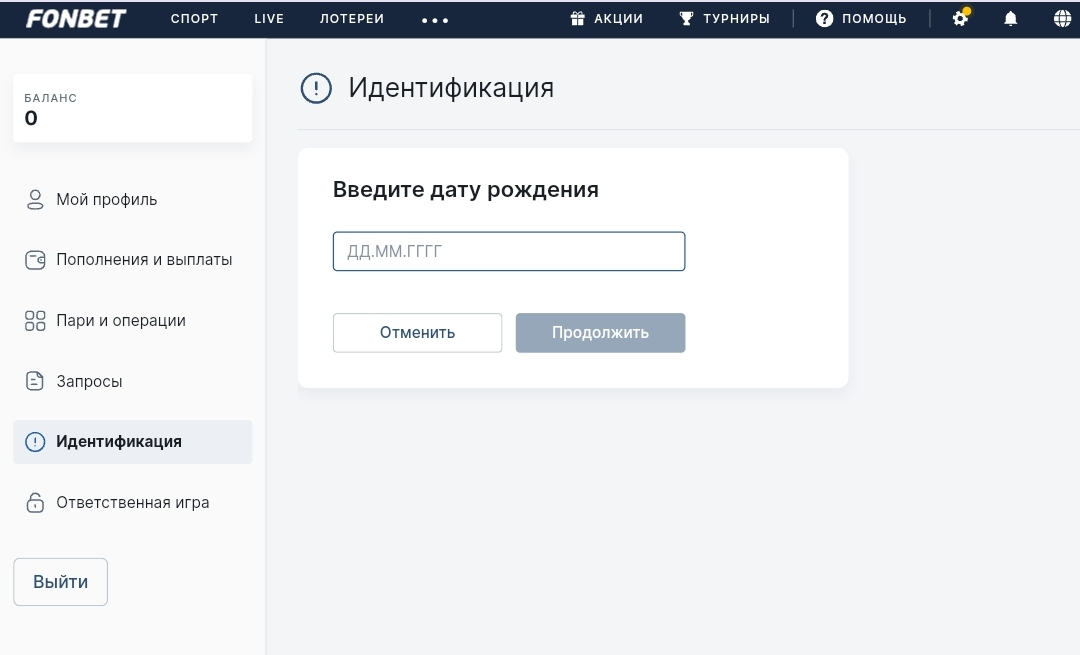Click the lock icon for Ответственная игра

[x=35, y=502]
